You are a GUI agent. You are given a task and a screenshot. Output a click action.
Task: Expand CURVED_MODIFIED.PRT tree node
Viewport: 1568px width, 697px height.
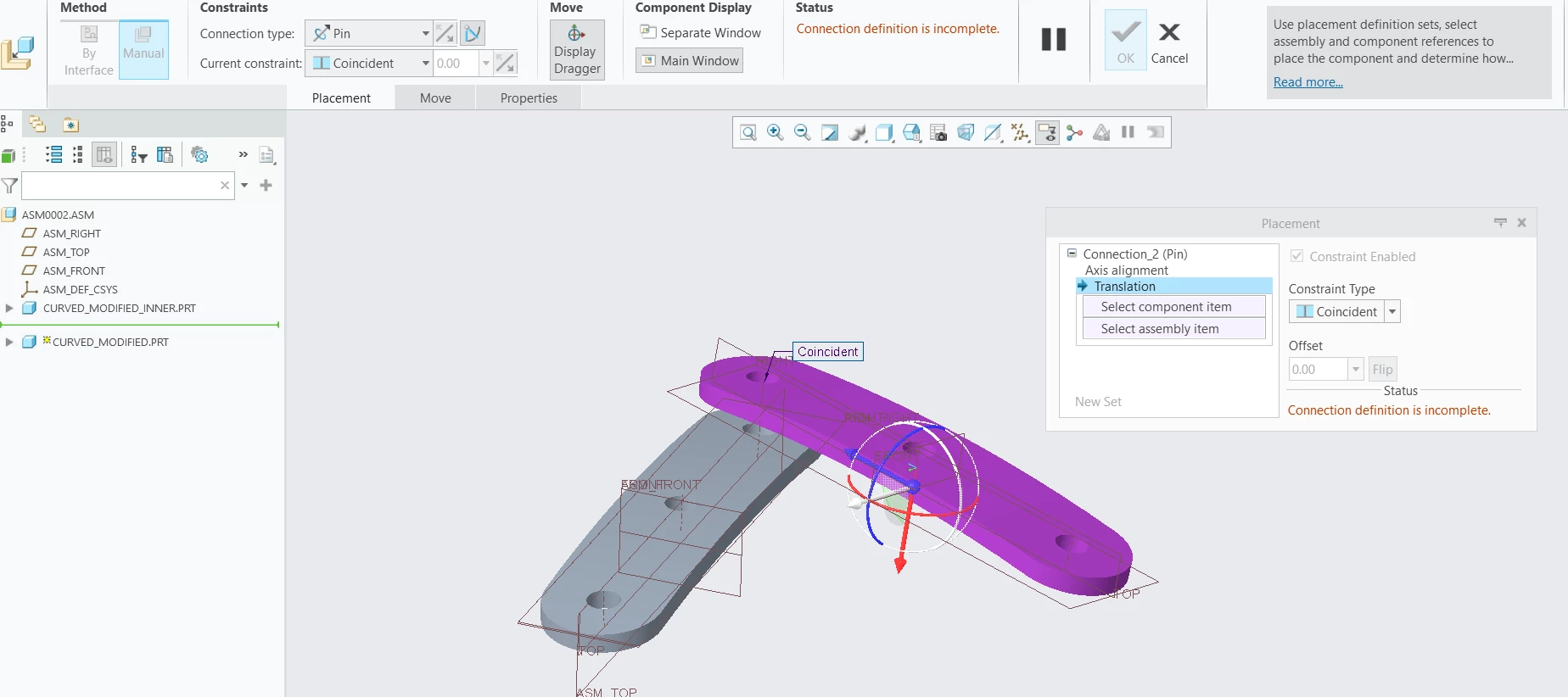[x=9, y=342]
